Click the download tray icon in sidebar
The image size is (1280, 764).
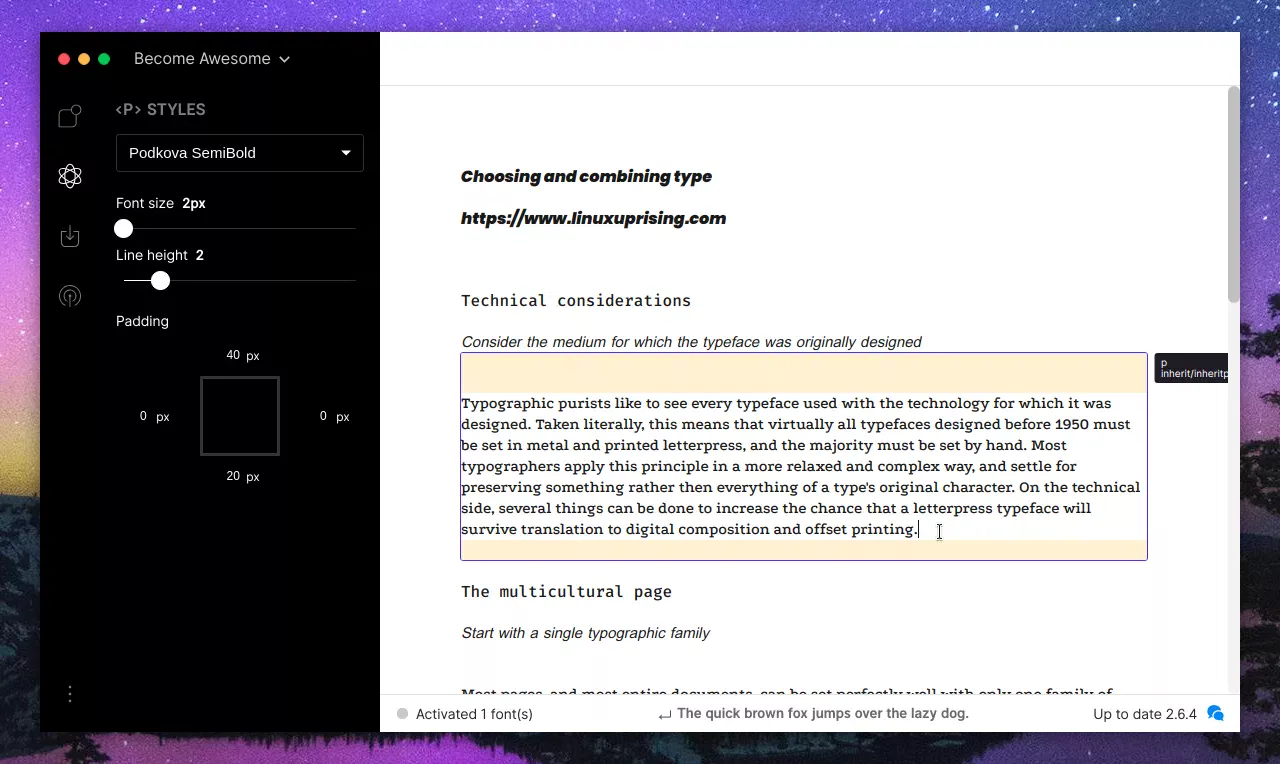pos(69,236)
